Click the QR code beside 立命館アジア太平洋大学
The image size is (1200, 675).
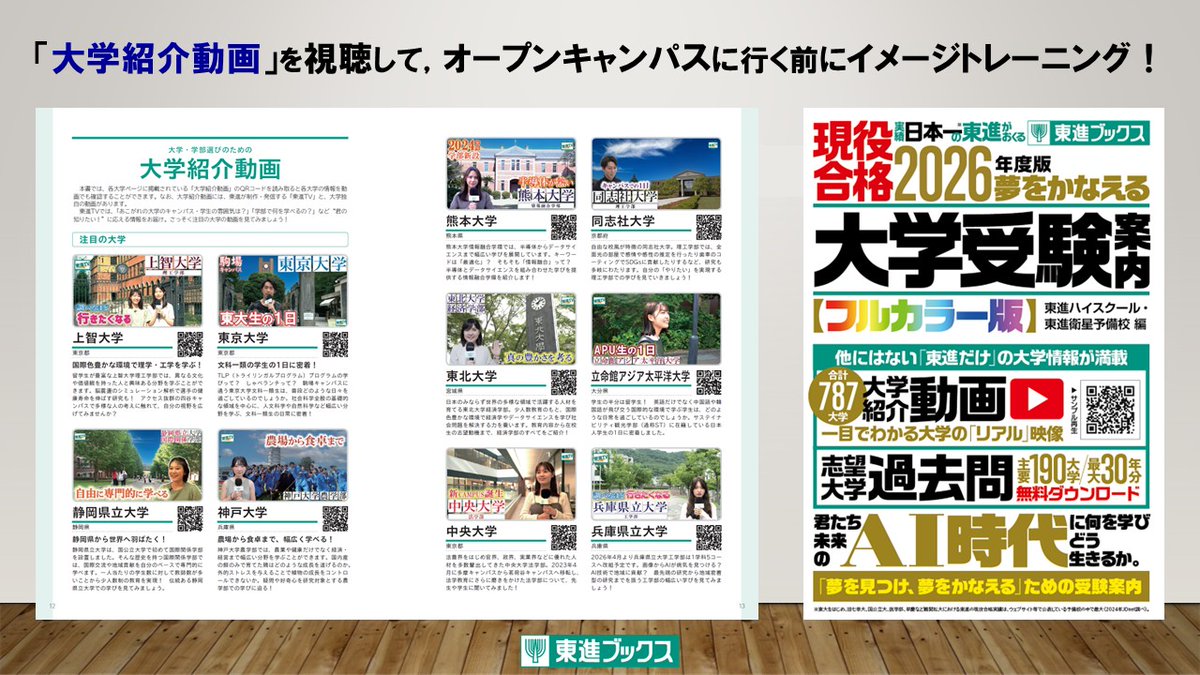[709, 382]
